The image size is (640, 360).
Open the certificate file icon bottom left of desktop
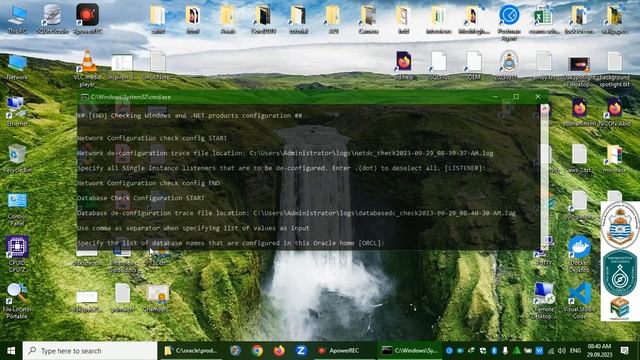[158, 299]
